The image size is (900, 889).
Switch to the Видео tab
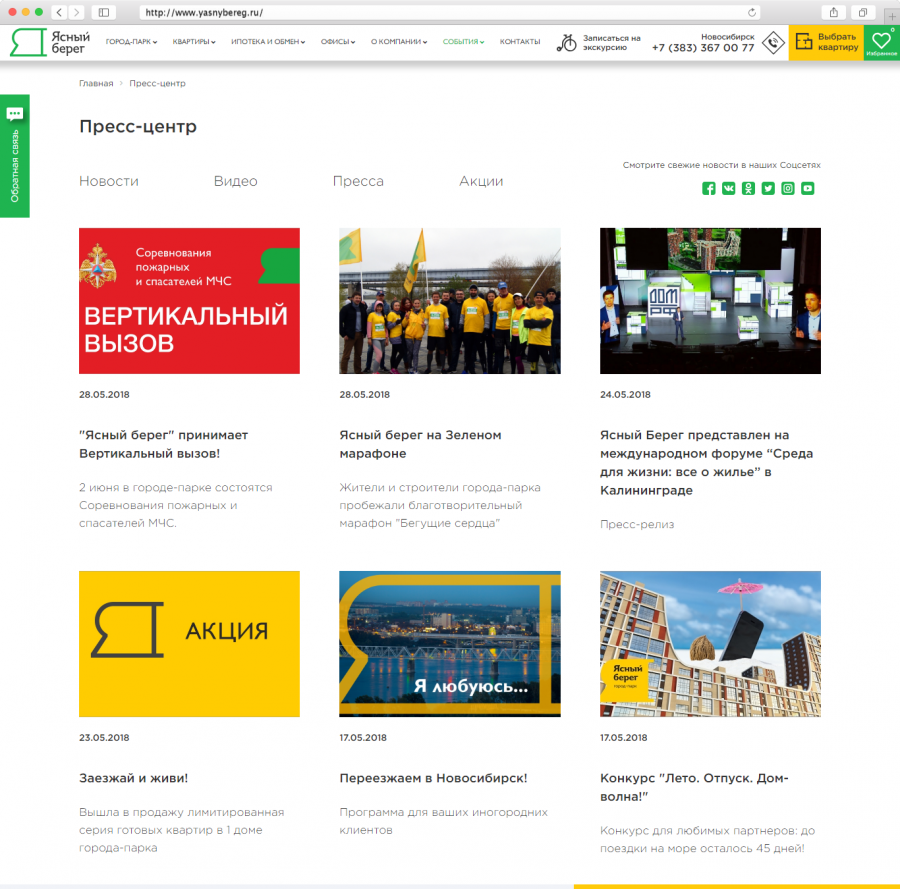(235, 181)
